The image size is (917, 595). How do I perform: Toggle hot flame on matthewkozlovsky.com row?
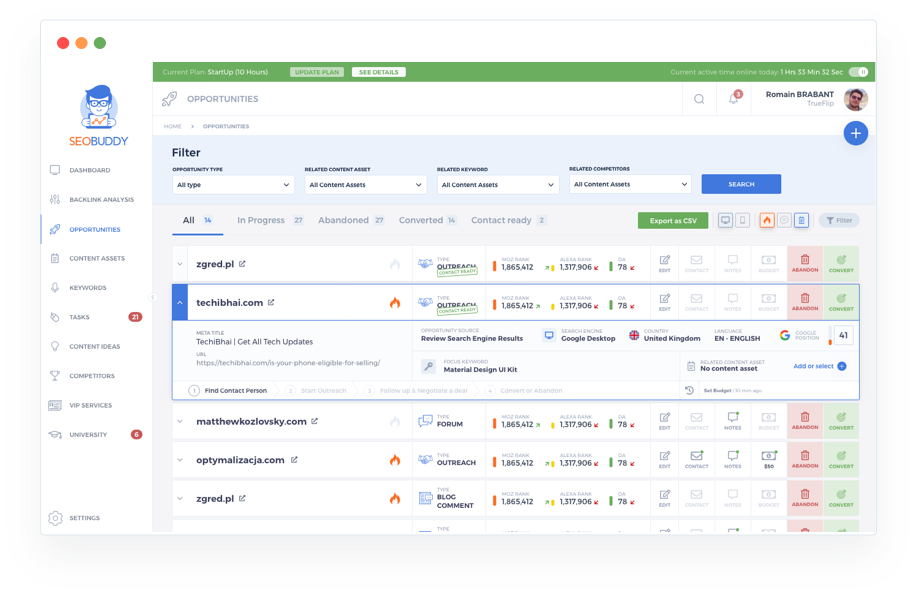pos(395,421)
